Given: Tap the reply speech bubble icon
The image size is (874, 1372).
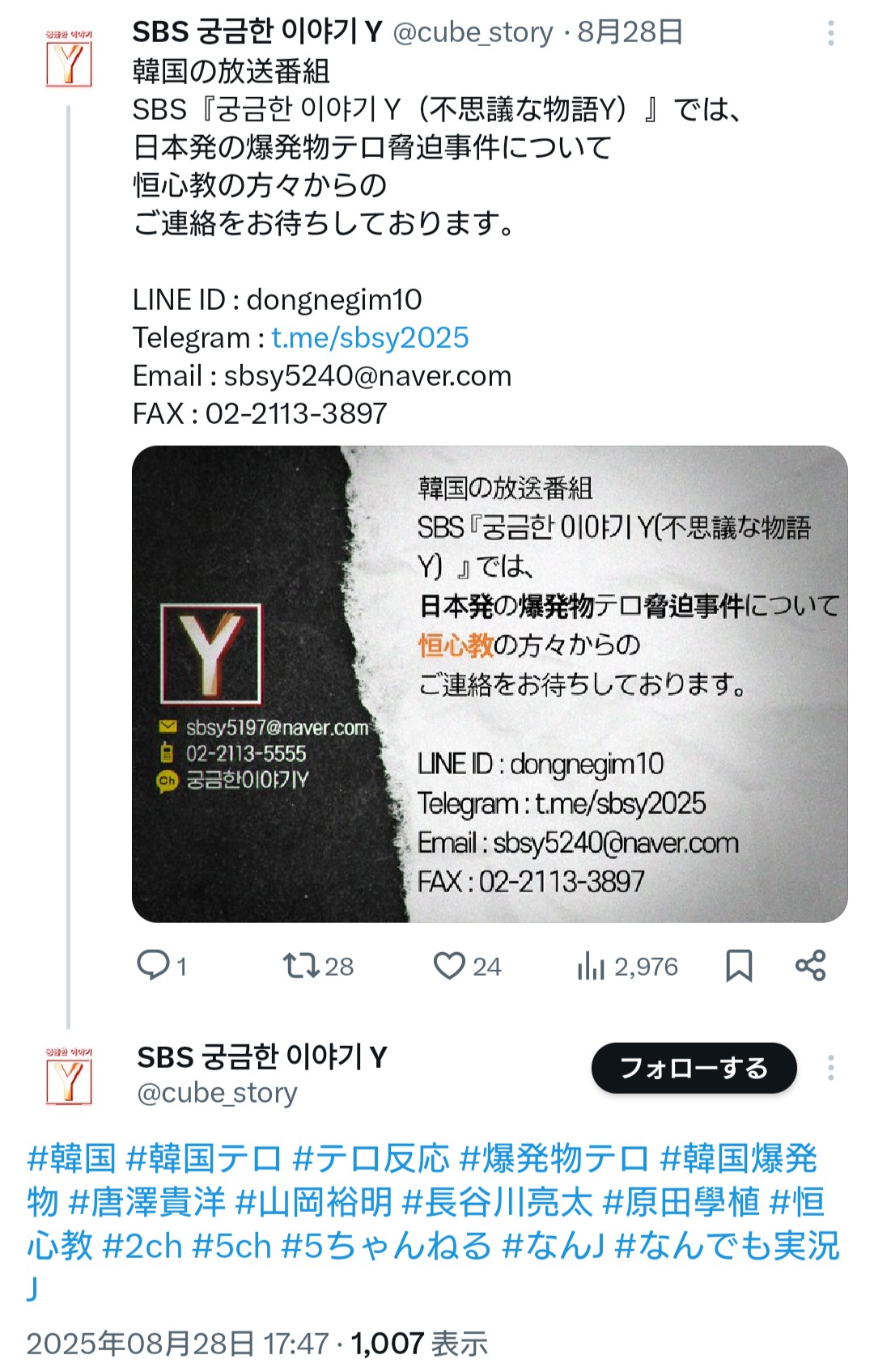Looking at the screenshot, I should click(x=153, y=965).
